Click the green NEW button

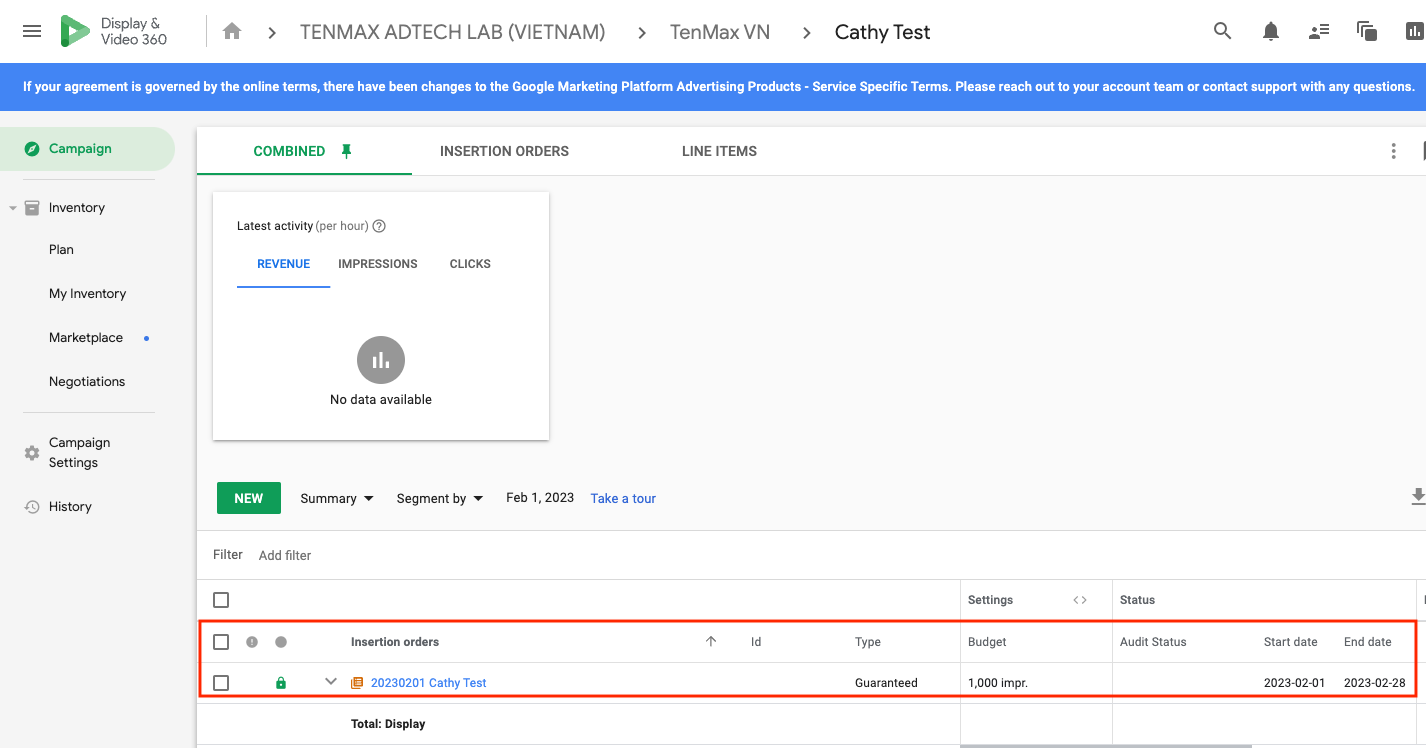pyautogui.click(x=249, y=498)
